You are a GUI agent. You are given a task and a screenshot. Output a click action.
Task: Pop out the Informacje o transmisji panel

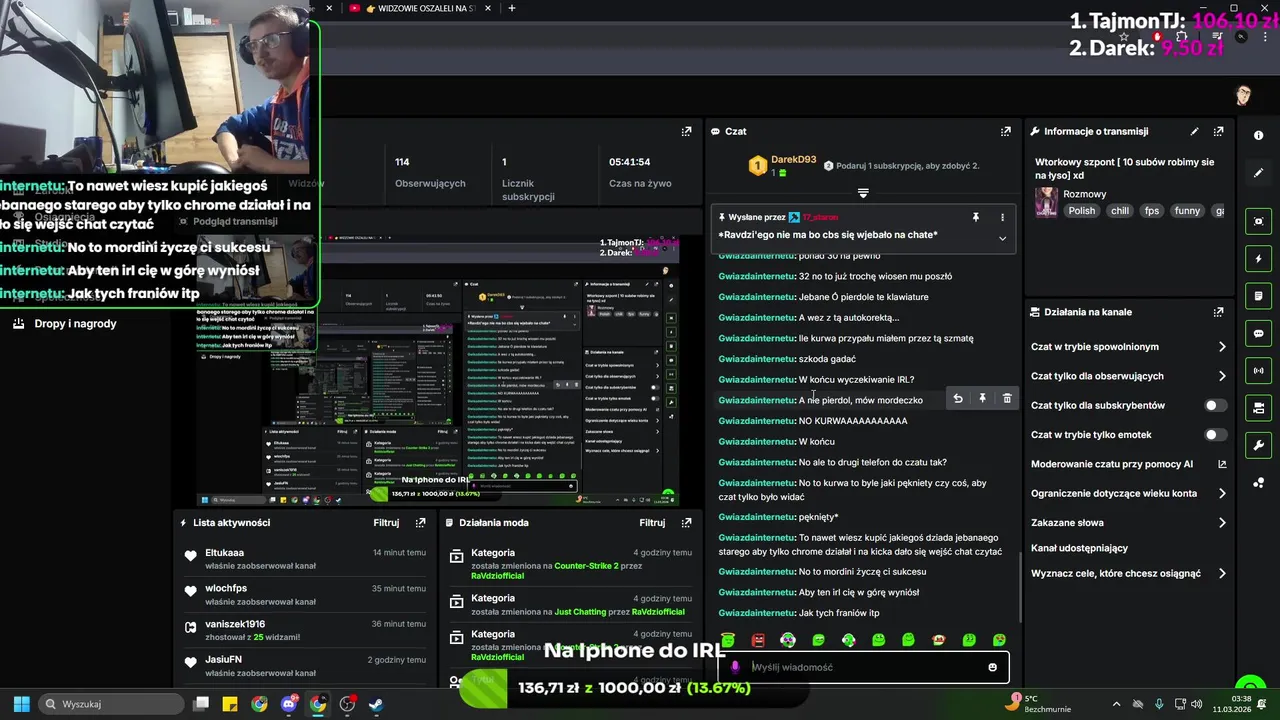pyautogui.click(x=1218, y=131)
